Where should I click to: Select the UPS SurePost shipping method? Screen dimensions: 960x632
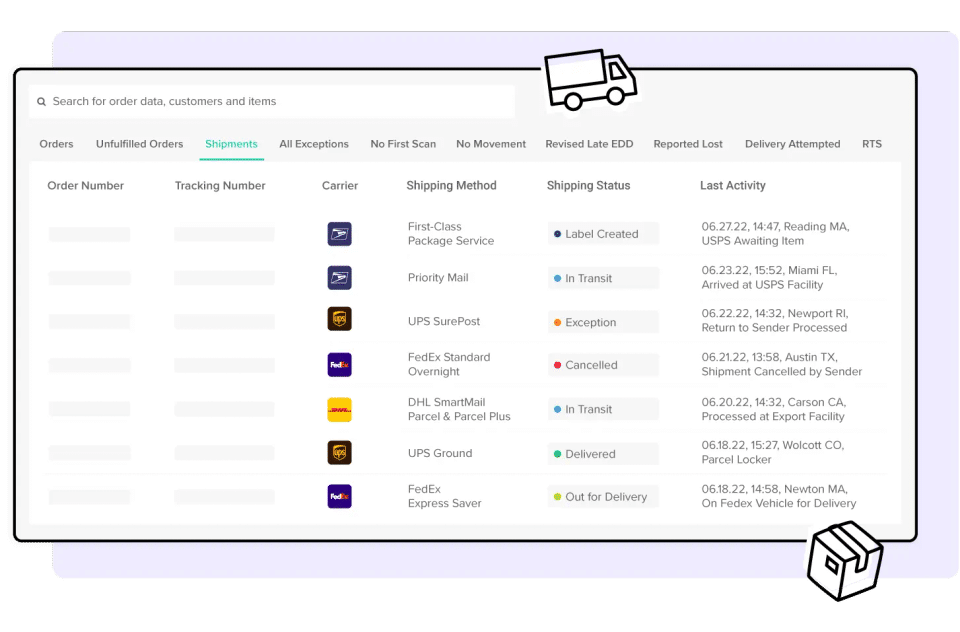444,322
